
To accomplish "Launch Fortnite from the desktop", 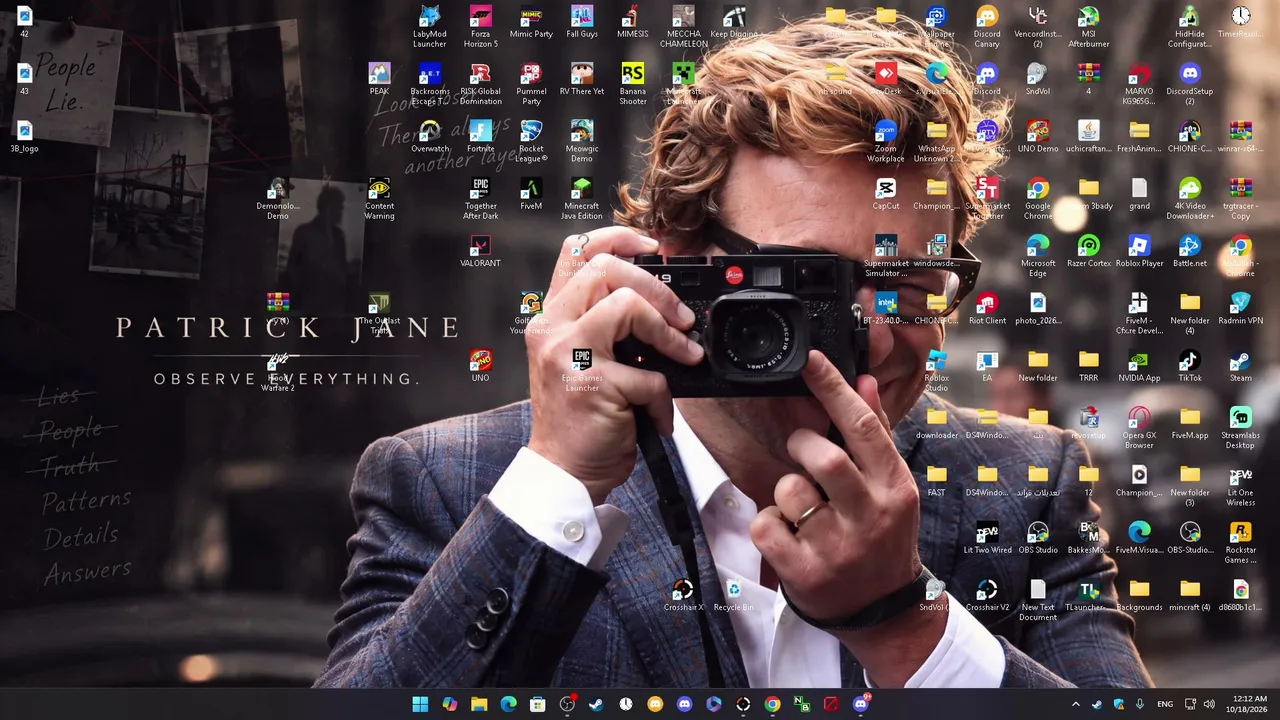I will [481, 137].
